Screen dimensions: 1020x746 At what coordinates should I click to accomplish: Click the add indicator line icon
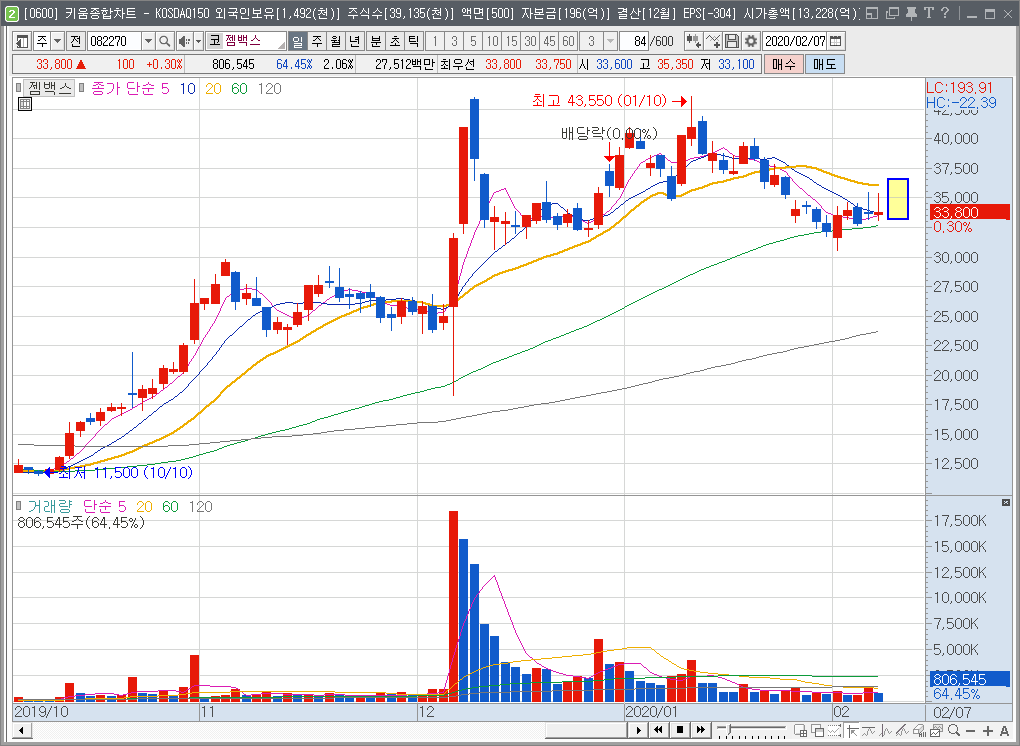click(714, 42)
